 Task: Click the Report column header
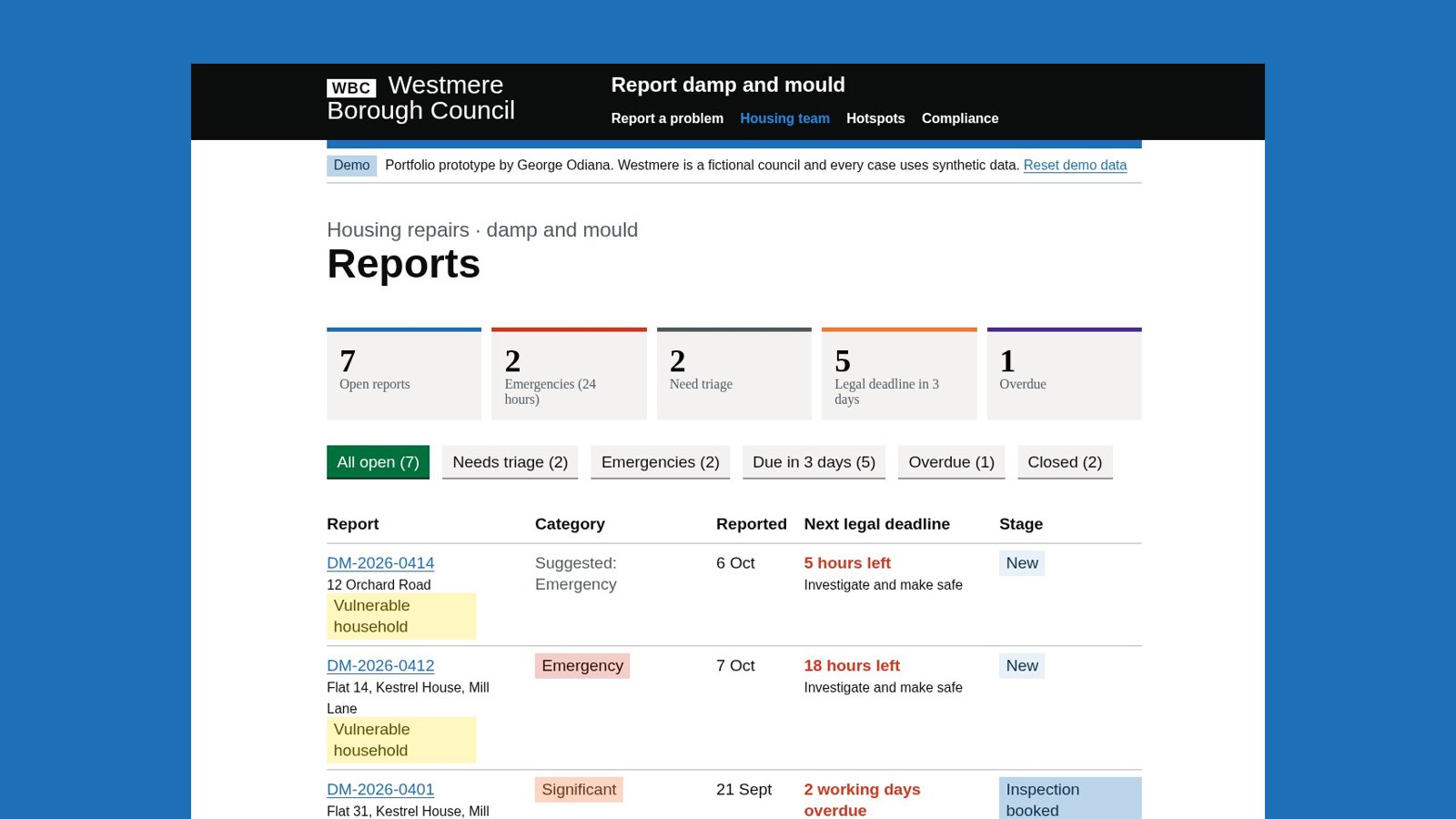point(353,524)
